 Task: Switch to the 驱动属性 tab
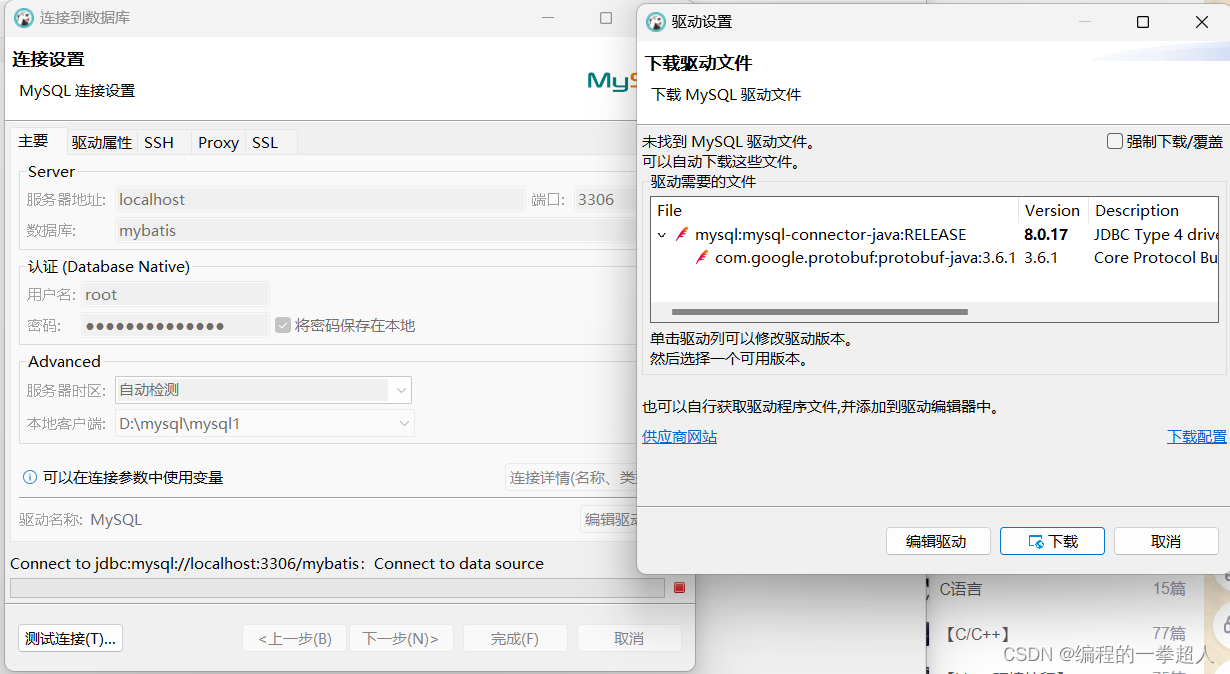point(101,143)
